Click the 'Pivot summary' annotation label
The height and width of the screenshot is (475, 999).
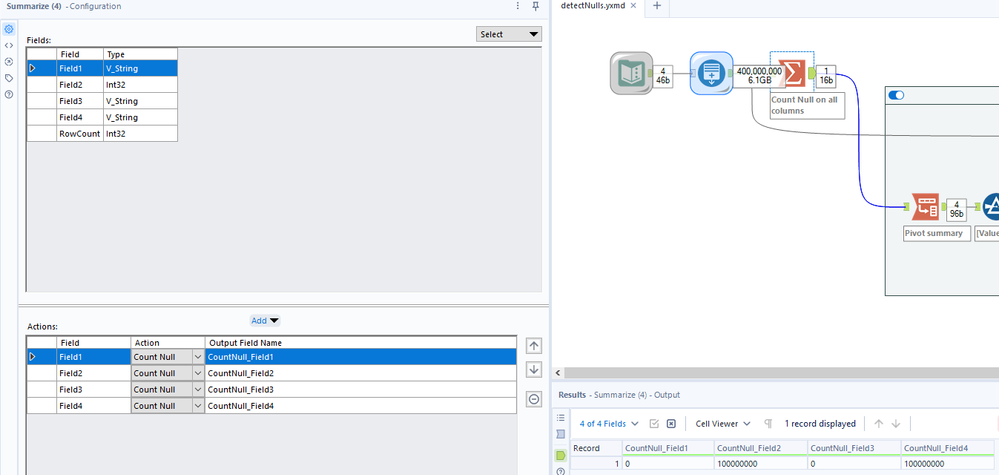coord(937,233)
